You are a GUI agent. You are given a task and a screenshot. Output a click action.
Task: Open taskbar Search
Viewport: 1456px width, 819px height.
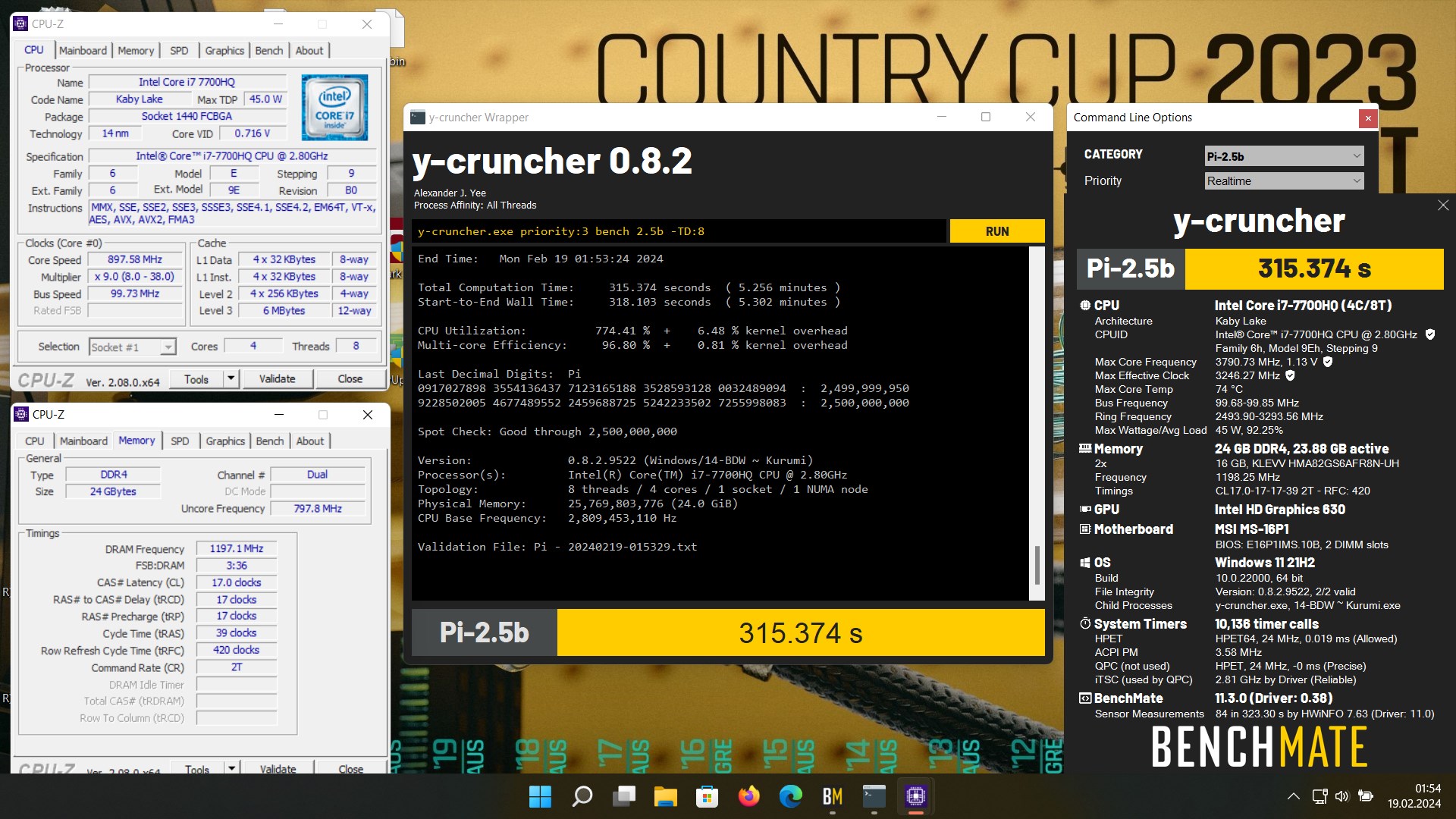(582, 796)
